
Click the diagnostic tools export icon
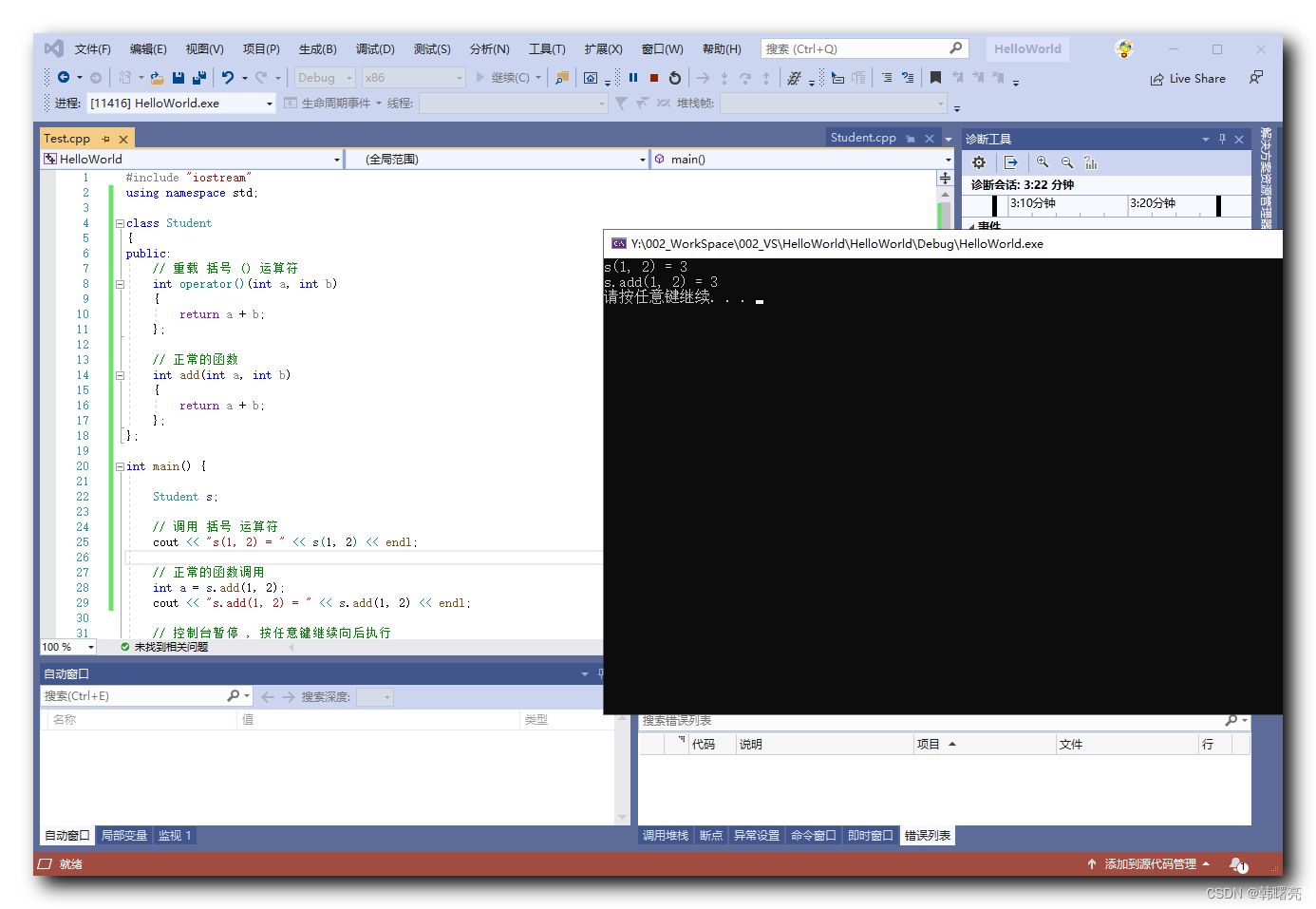[x=1011, y=162]
